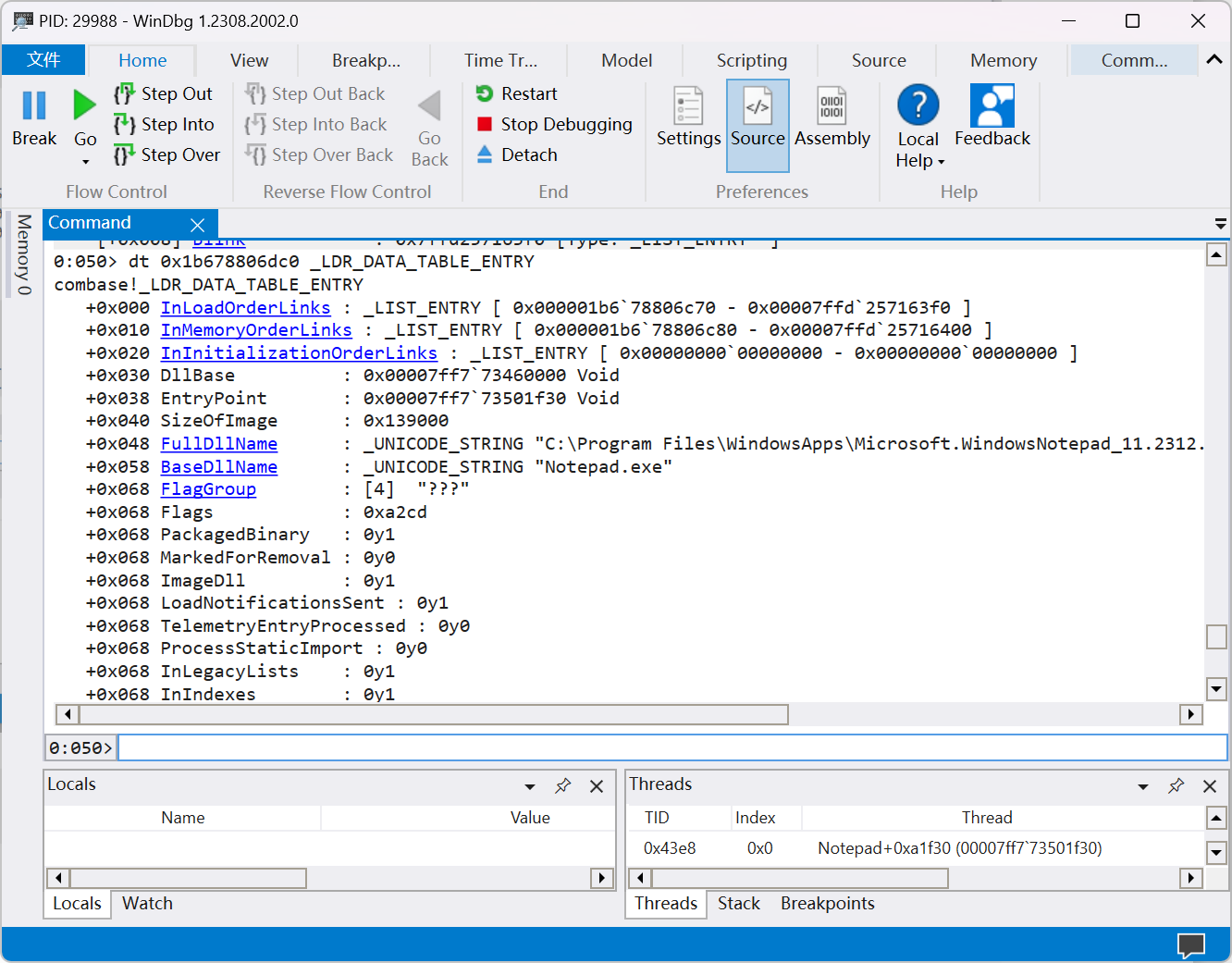
Task: Follow the InLoadOrderLinks link
Action: pos(245,307)
